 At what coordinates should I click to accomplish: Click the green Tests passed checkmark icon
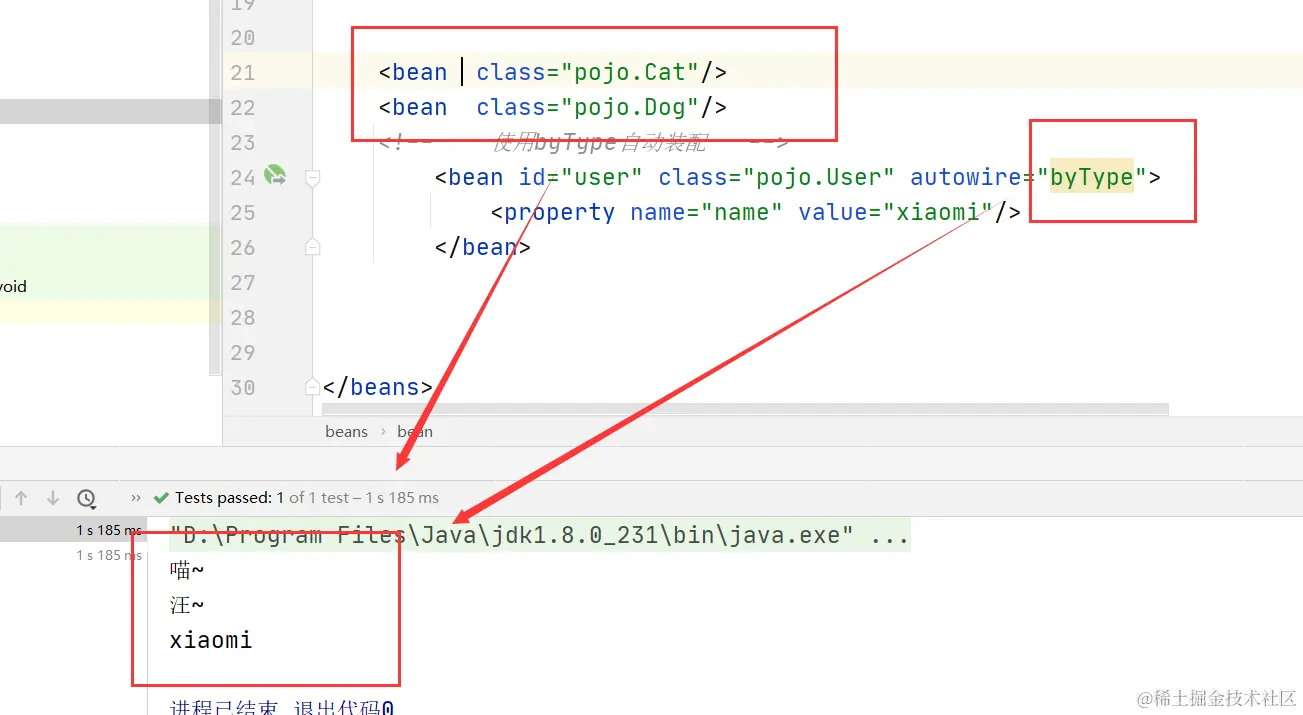pos(161,497)
